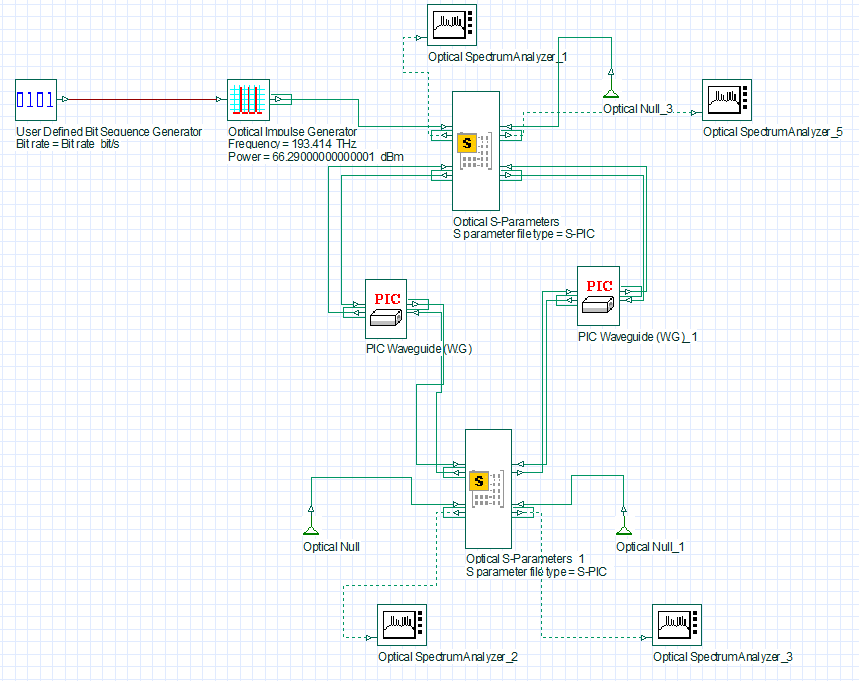
Task: Select the PIC Waveguide (WG)_1 component icon
Action: tap(598, 296)
